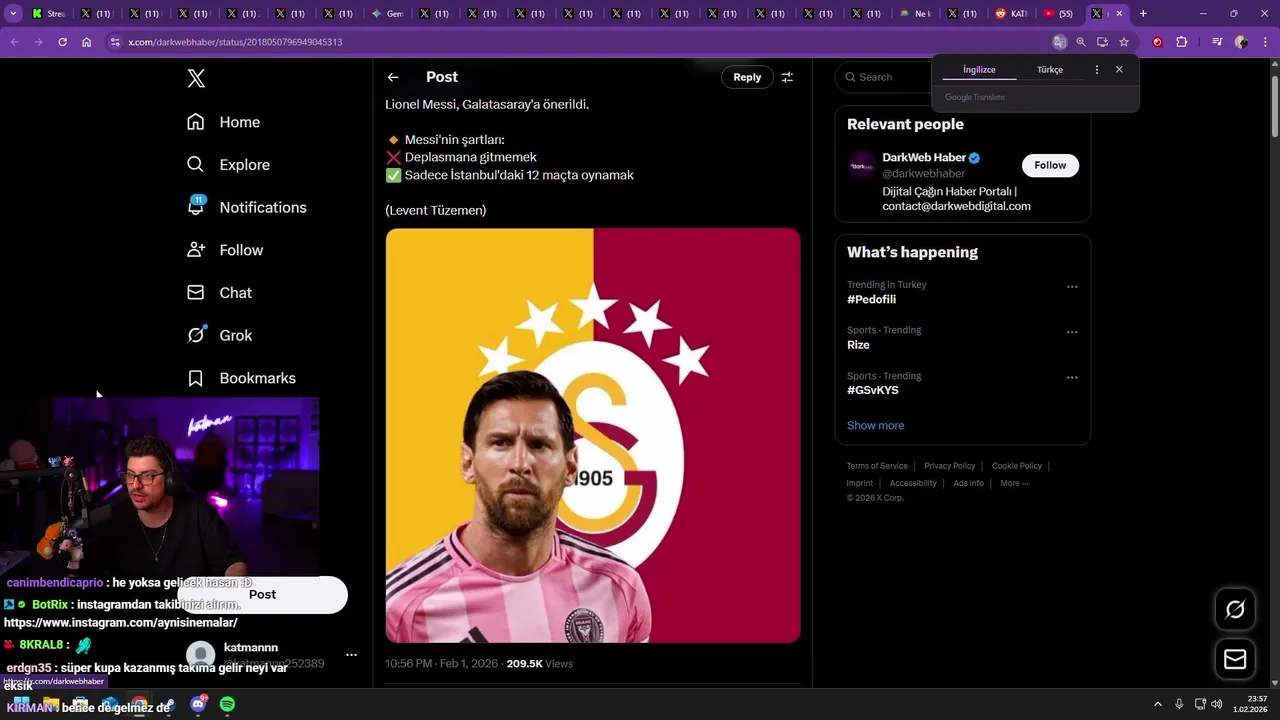
Task: Open Chat envelope icon in sidebar
Action: tap(196, 293)
